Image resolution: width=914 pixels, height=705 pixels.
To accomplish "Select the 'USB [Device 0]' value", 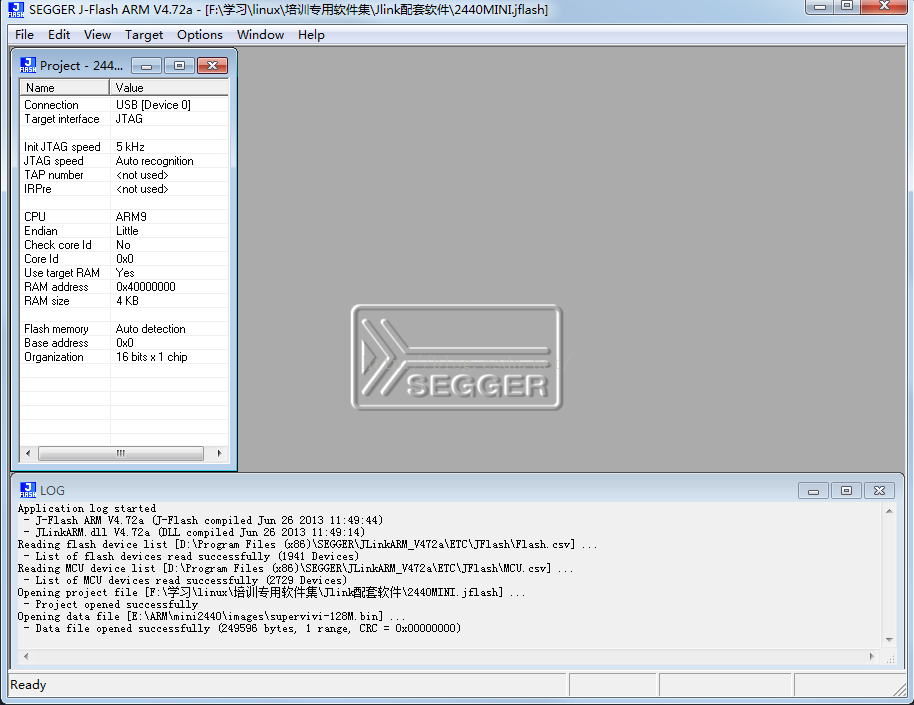I will pyautogui.click(x=153, y=105).
